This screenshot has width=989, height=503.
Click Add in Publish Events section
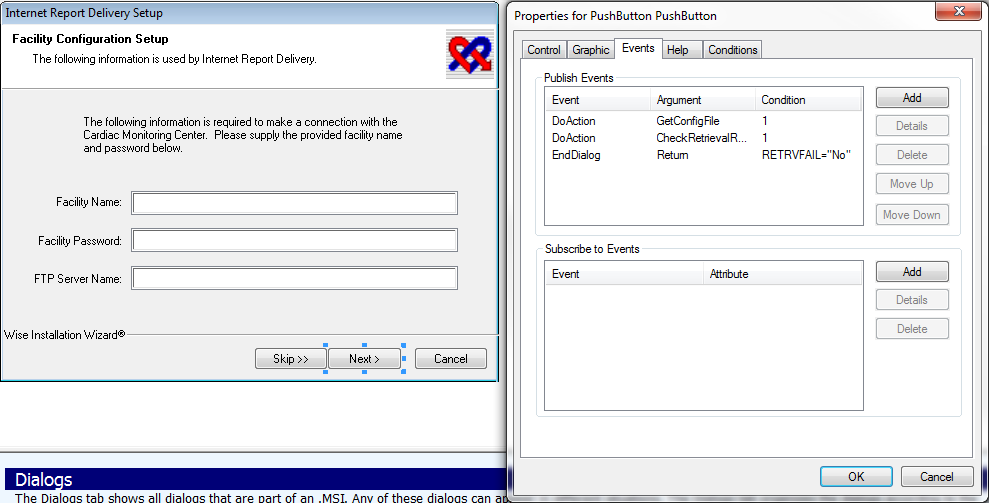[912, 98]
